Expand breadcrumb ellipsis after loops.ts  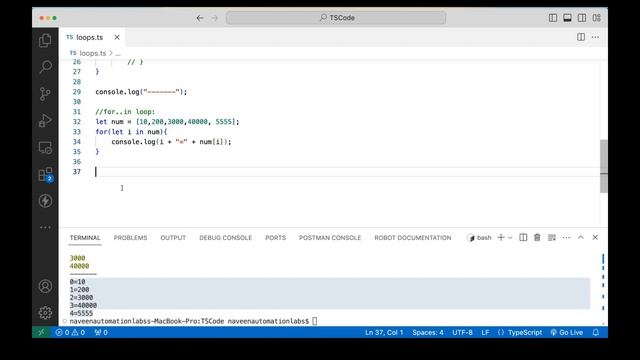click(x=118, y=53)
